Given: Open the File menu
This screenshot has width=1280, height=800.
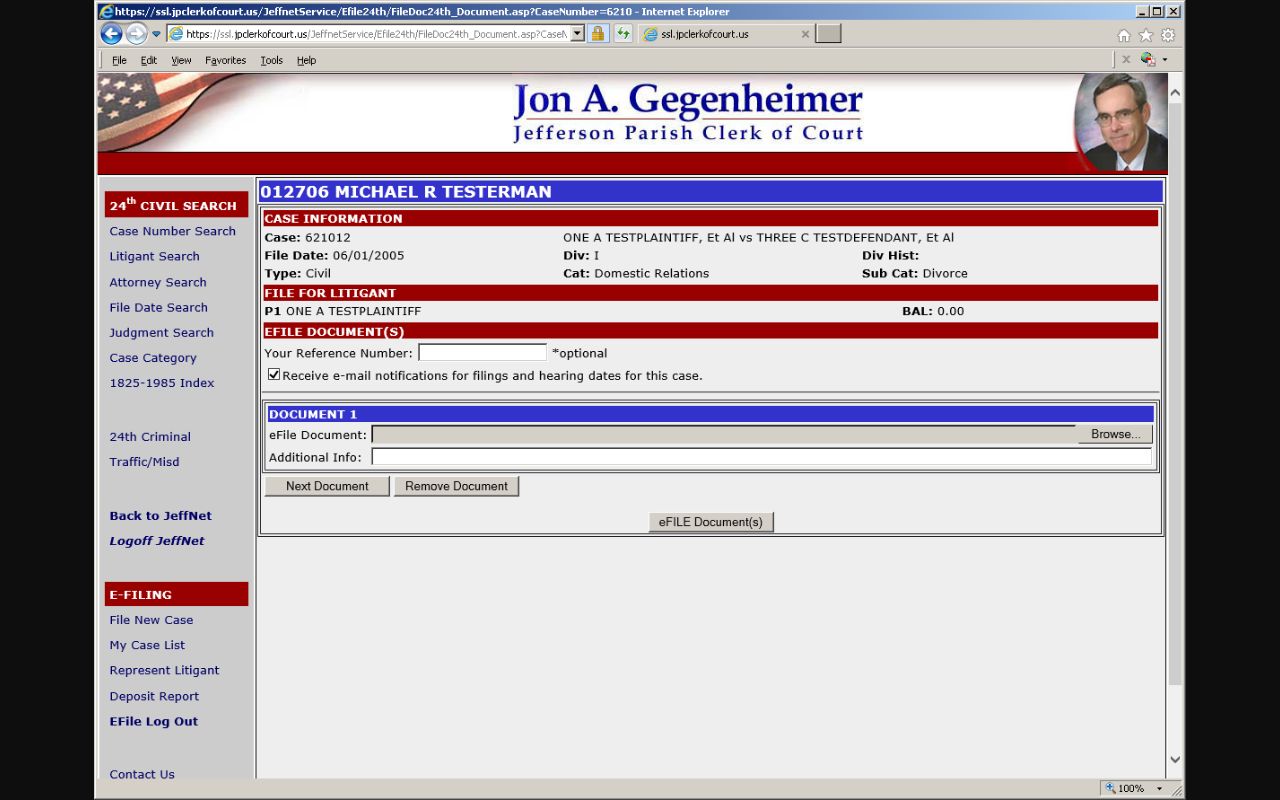Looking at the screenshot, I should pyautogui.click(x=119, y=60).
